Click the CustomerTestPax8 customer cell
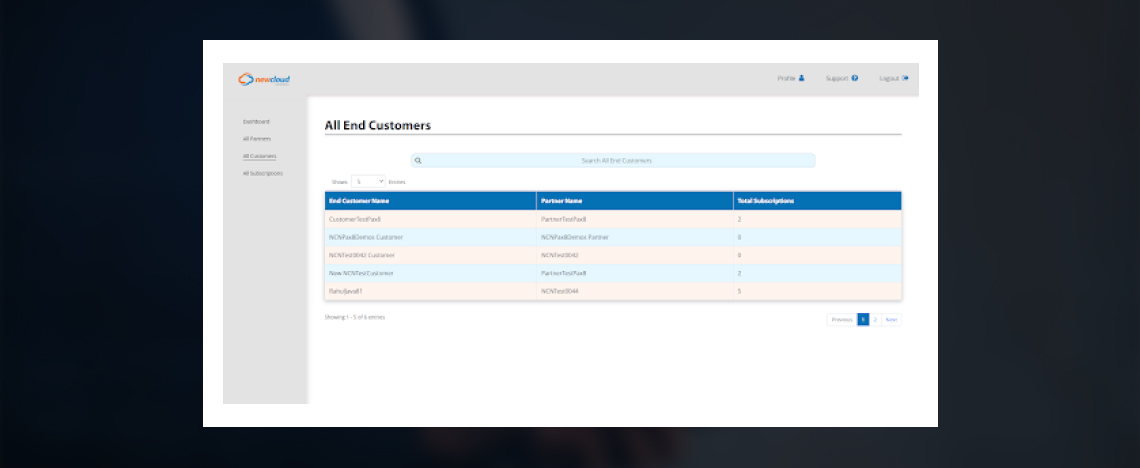The image size is (1140, 468). pyautogui.click(x=430, y=219)
